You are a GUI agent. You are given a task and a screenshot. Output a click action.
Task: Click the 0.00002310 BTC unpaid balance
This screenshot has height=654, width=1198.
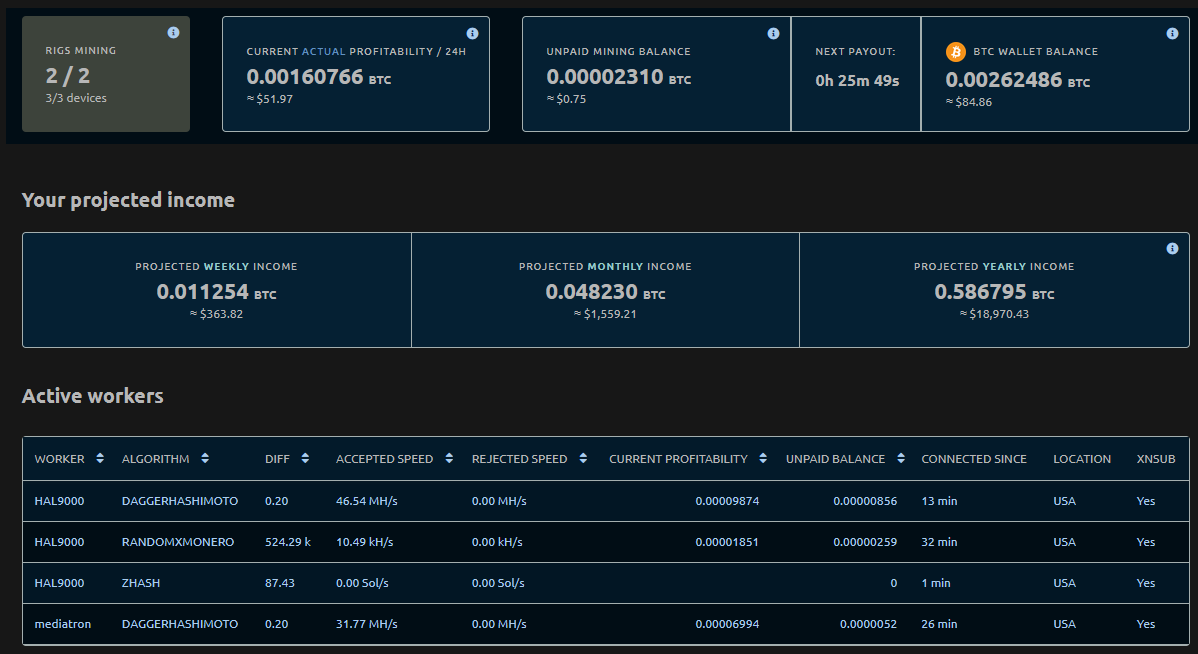(x=619, y=77)
